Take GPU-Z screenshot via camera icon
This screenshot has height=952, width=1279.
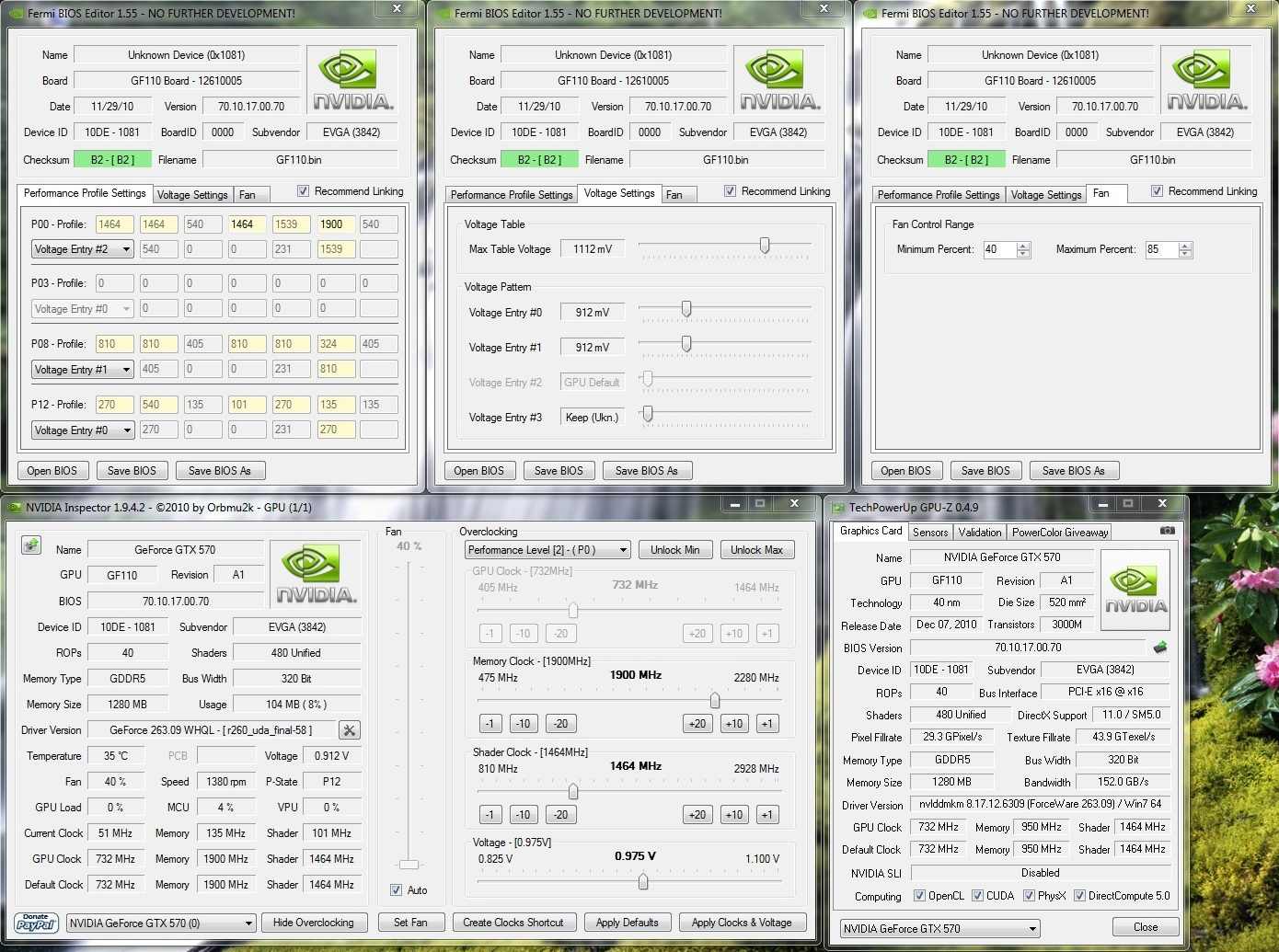point(1167,531)
